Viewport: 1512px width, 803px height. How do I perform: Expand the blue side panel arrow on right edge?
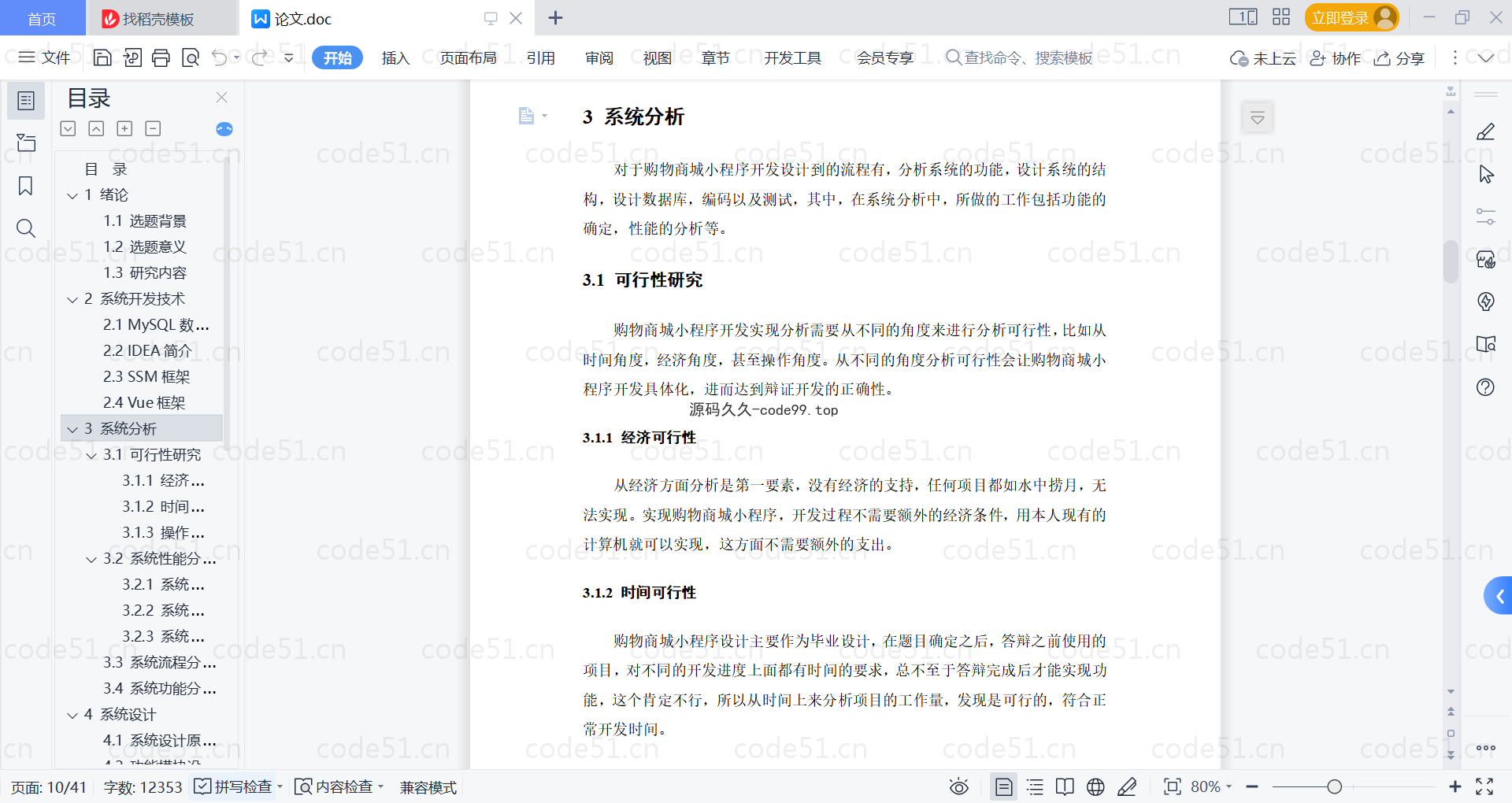[x=1498, y=596]
